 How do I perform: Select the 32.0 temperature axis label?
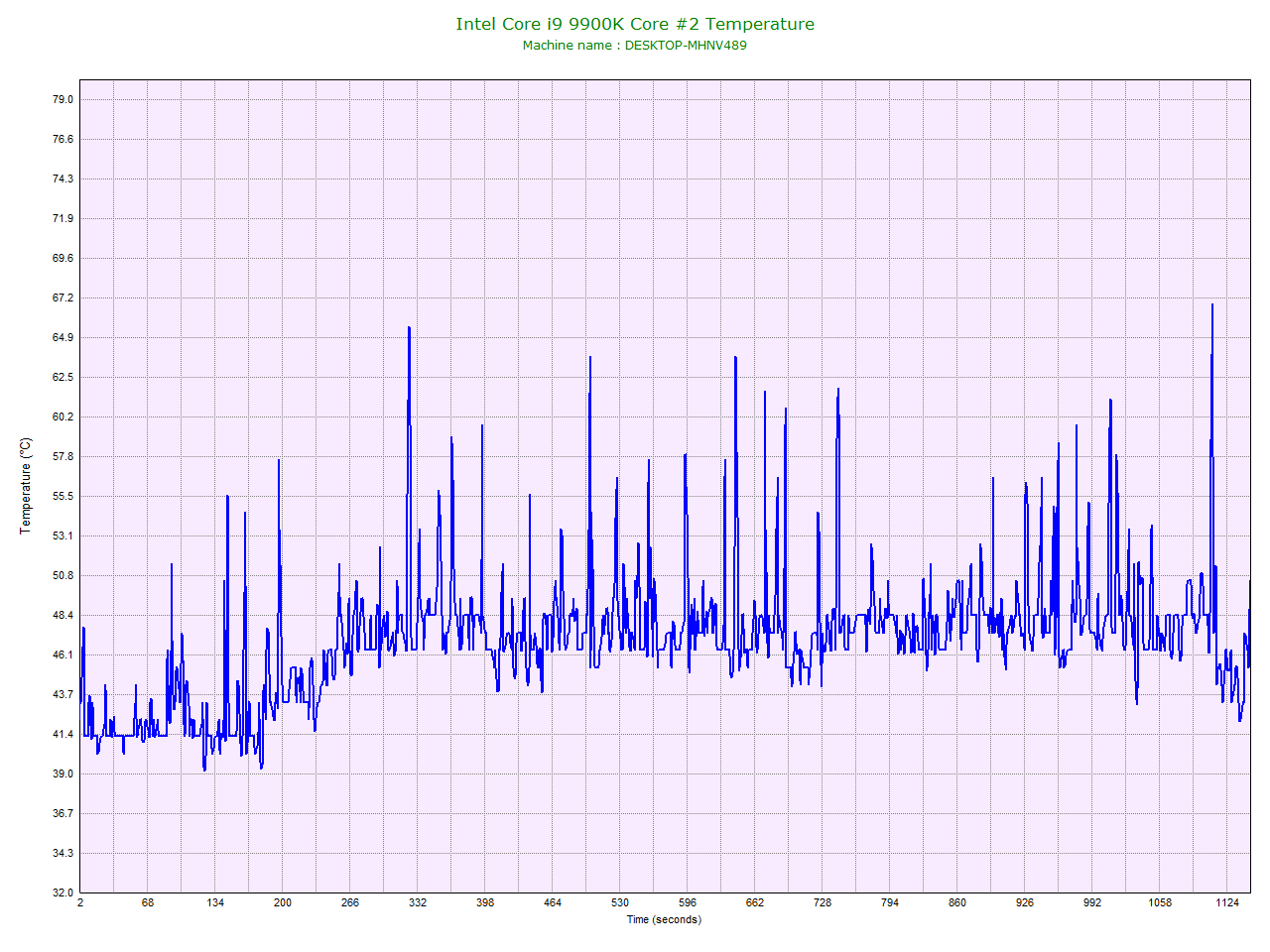click(x=63, y=892)
